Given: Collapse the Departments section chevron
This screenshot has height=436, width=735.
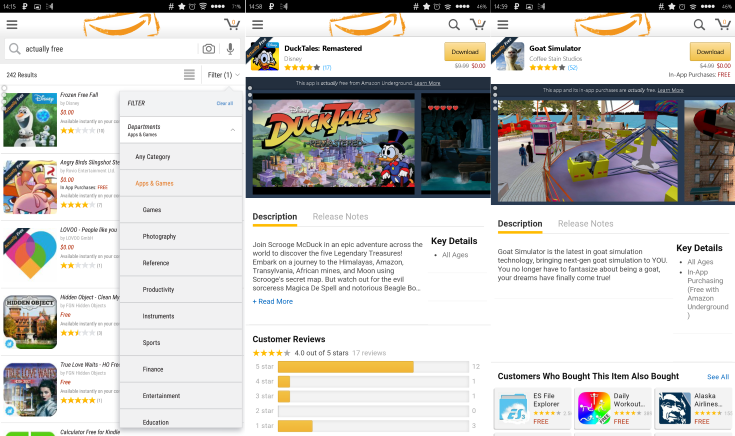Looking at the screenshot, I should pyautogui.click(x=233, y=131).
